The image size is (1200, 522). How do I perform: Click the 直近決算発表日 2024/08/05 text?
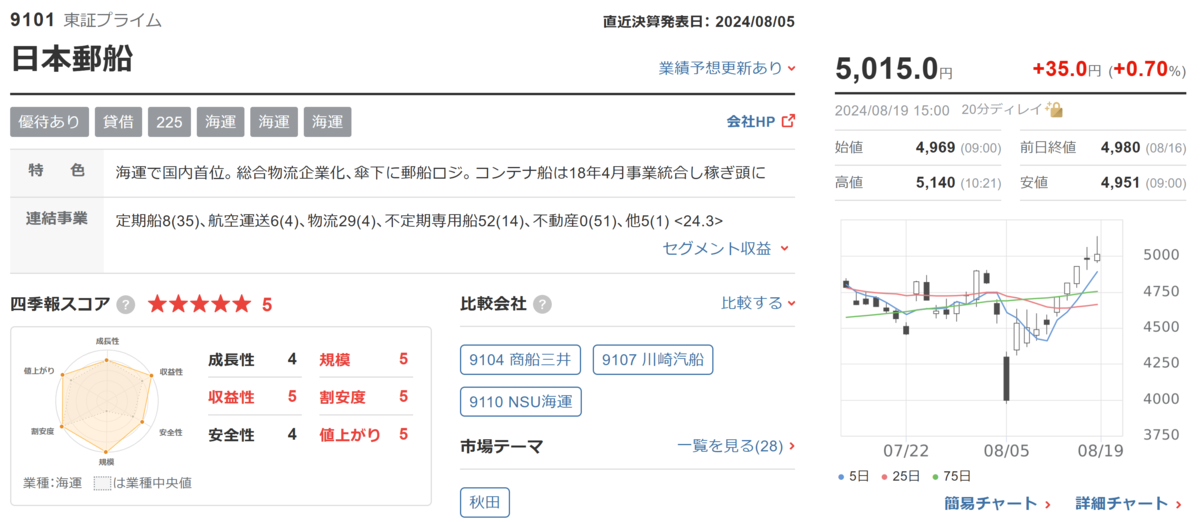pos(699,21)
